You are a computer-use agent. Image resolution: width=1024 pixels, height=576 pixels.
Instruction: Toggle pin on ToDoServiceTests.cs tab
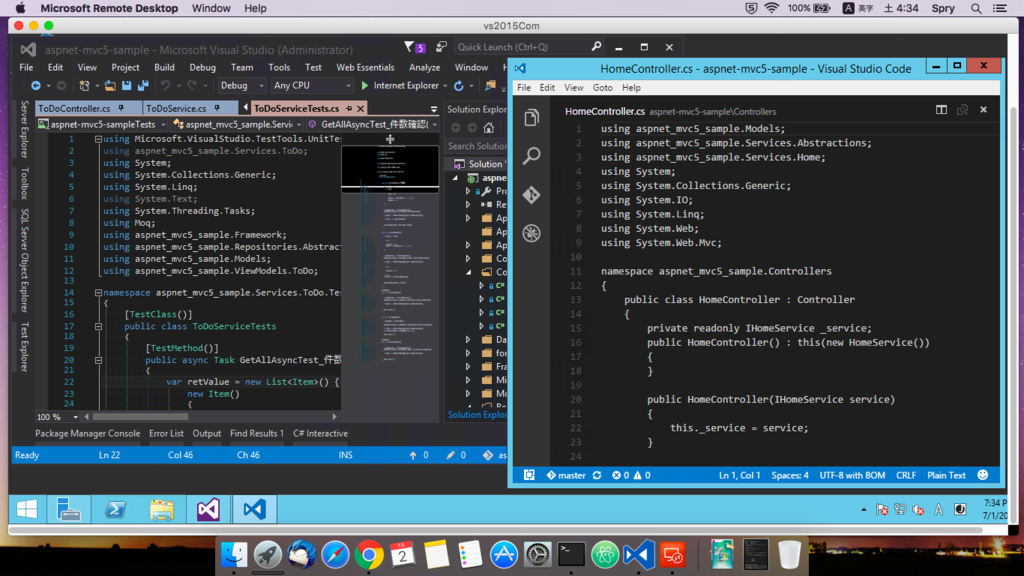point(349,108)
